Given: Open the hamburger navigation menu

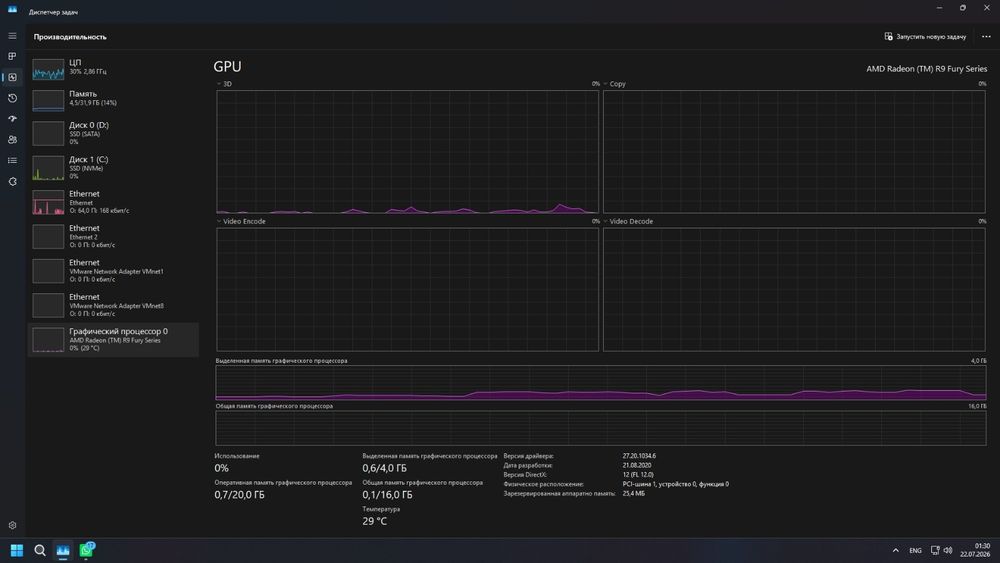Looking at the screenshot, I should pos(12,36).
